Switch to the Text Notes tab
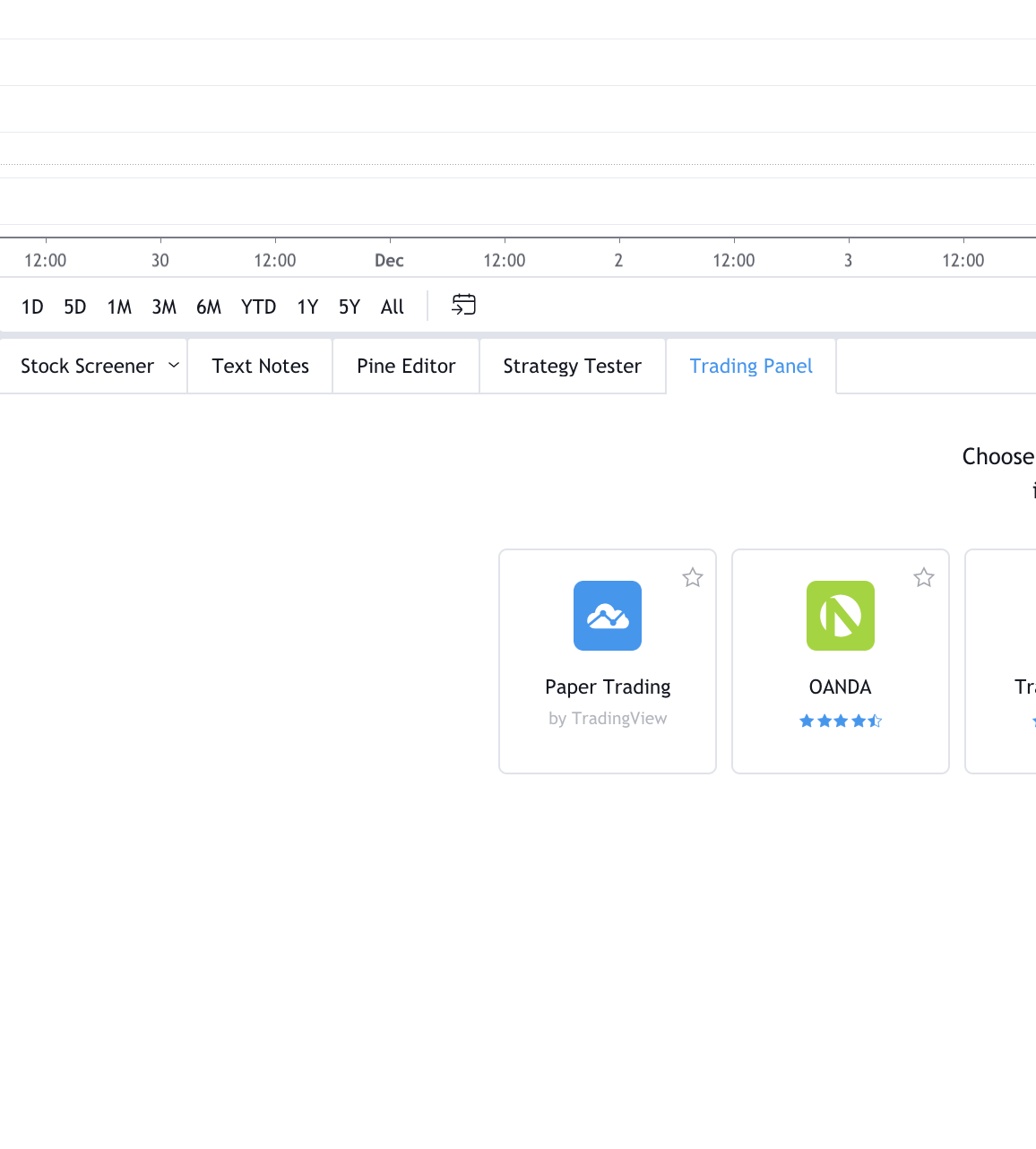The image size is (1036, 1149). (x=261, y=366)
